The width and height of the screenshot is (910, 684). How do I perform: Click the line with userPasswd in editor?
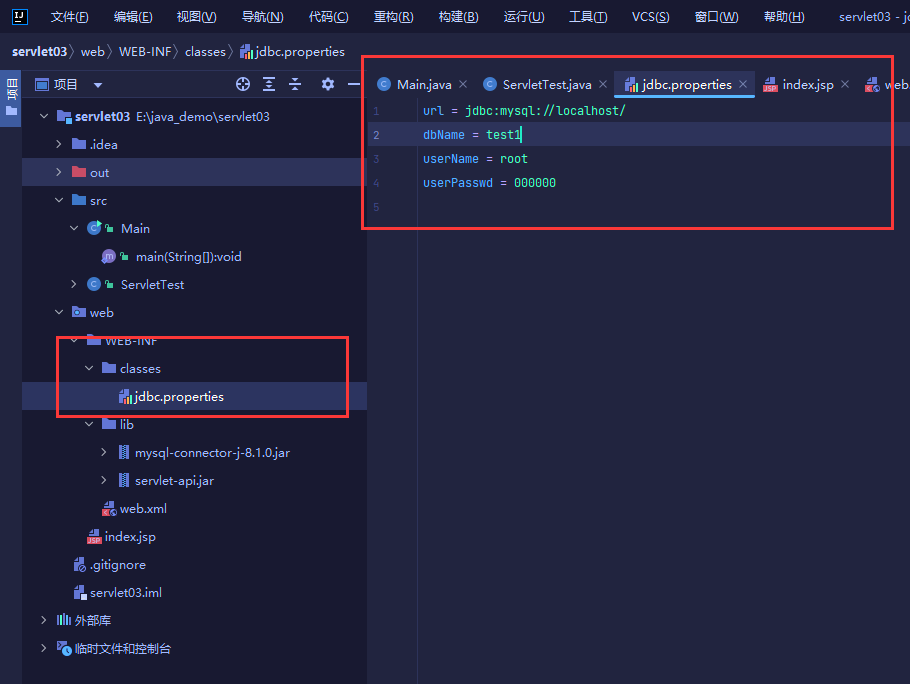489,183
